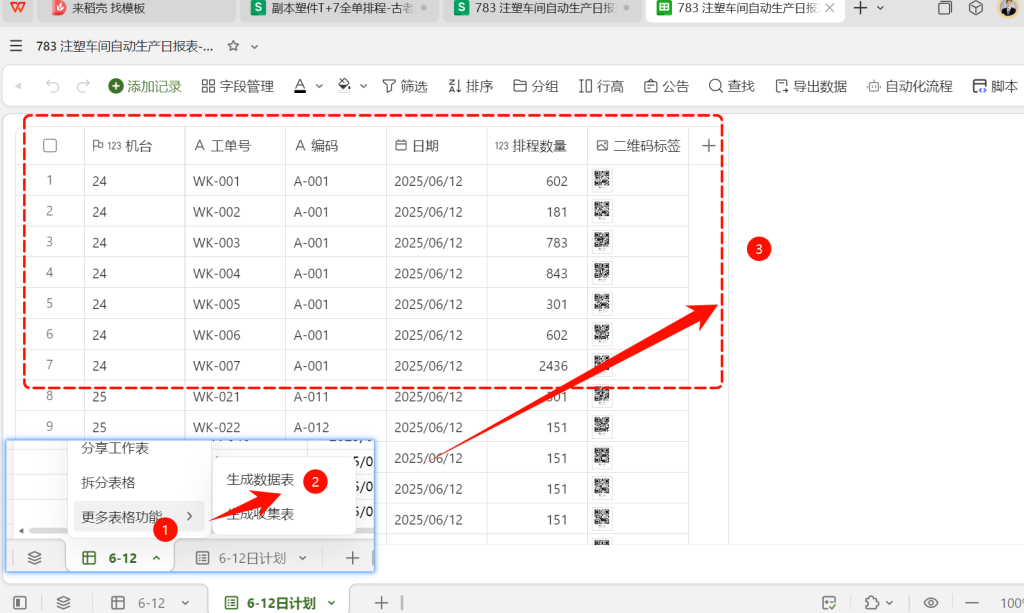
Task: Click the 工单号 column header
Action: [x=235, y=146]
